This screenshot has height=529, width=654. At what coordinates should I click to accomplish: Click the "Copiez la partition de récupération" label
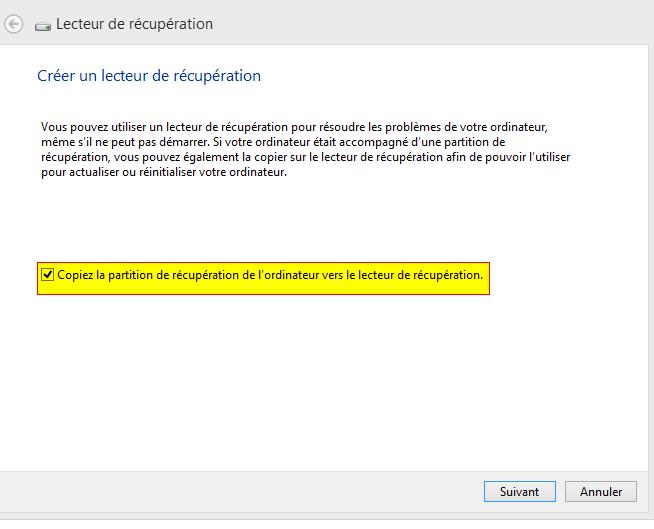270,274
